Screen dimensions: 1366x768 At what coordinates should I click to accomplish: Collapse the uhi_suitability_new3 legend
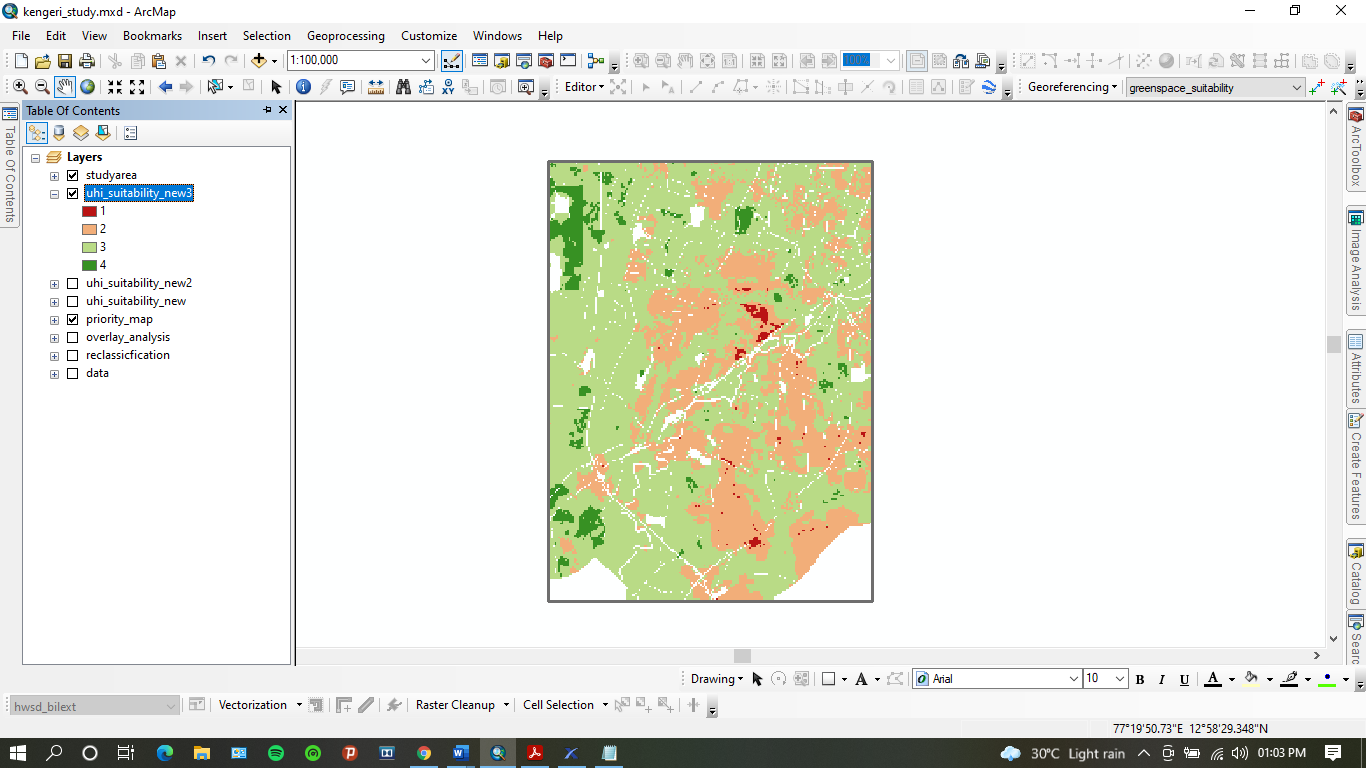53,193
